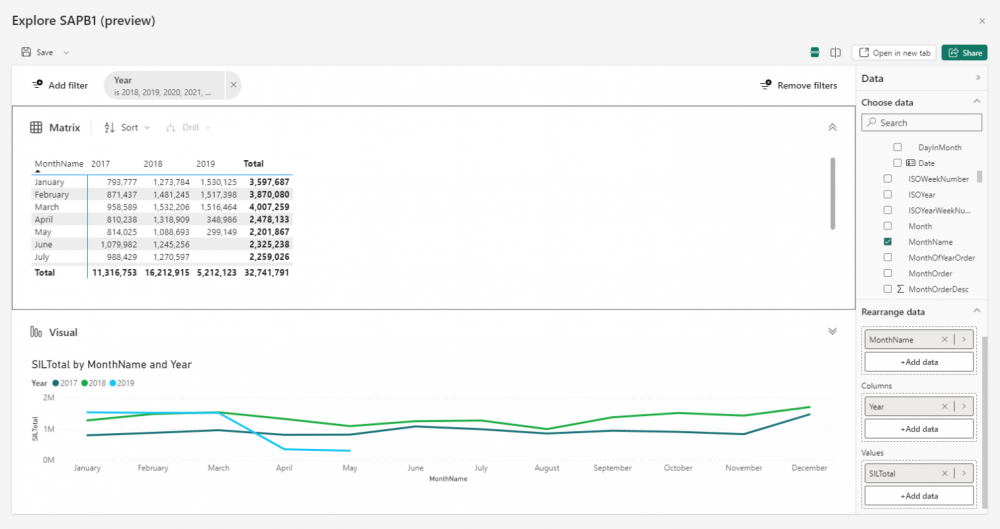Click the Remove filters funnel icon
Viewport: 1000px width, 529px height.
tap(766, 84)
